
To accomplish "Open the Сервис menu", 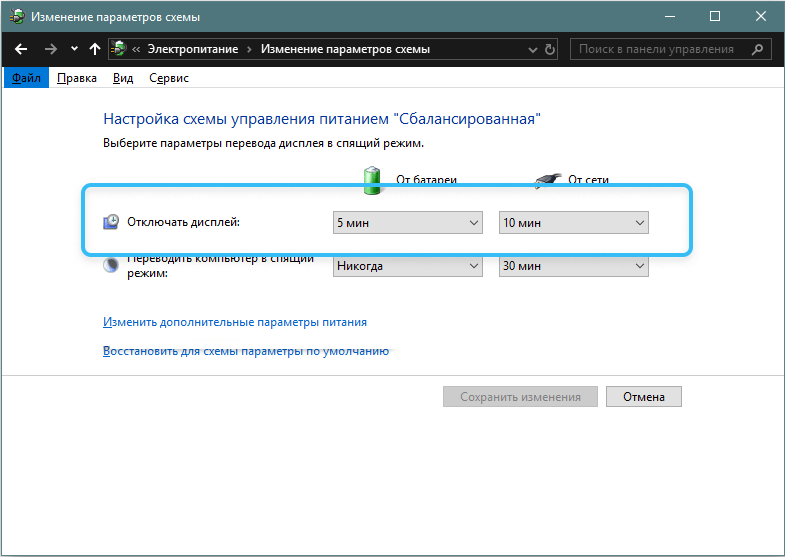I will [169, 78].
